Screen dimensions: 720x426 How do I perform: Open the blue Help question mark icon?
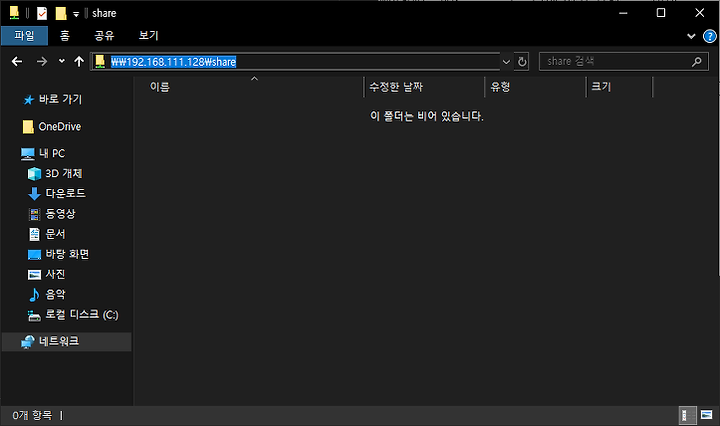click(x=709, y=36)
